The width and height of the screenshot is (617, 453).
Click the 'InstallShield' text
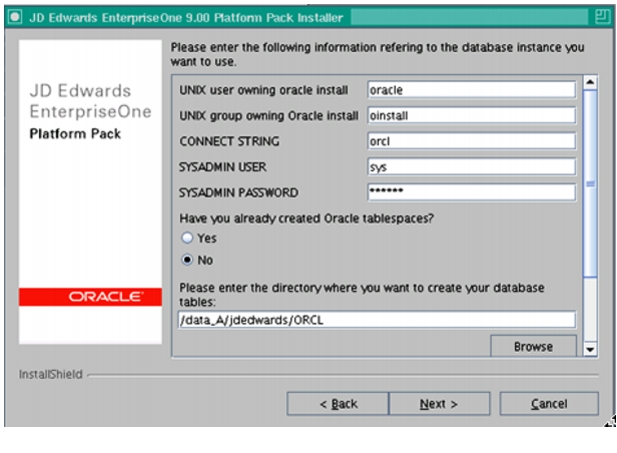(x=51, y=374)
